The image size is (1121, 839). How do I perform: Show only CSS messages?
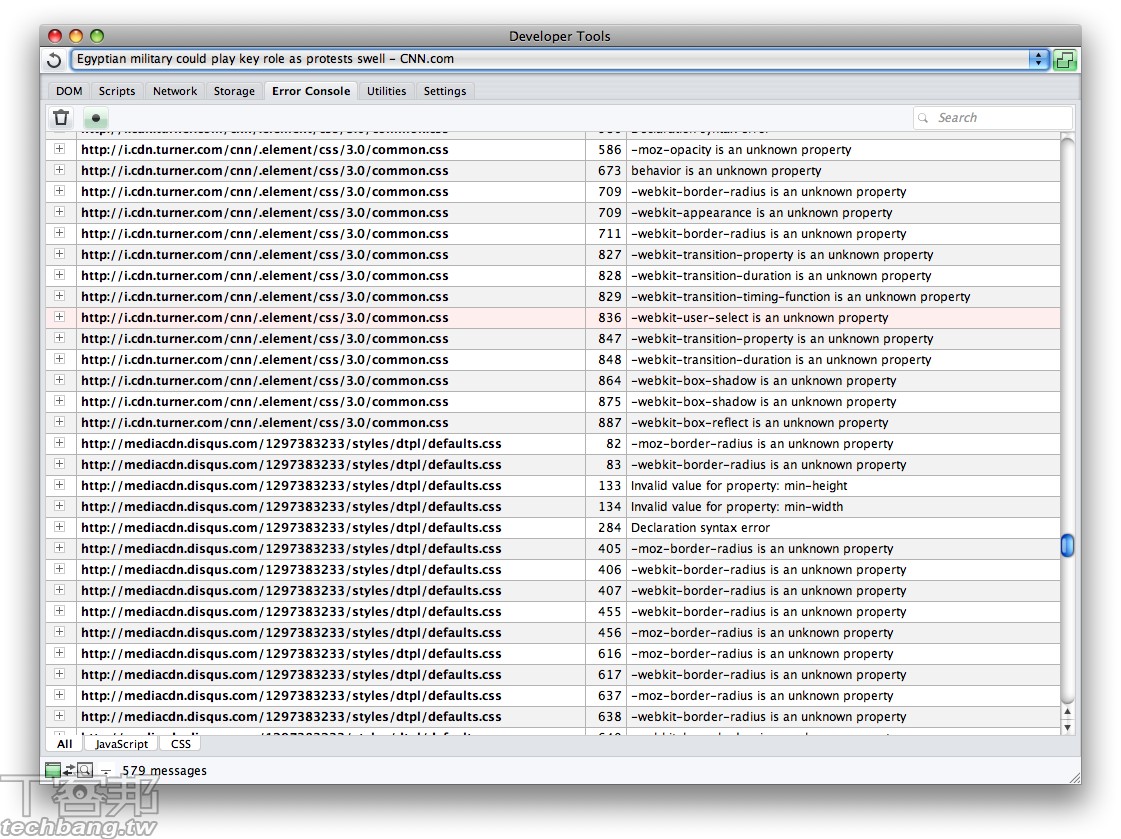[181, 744]
